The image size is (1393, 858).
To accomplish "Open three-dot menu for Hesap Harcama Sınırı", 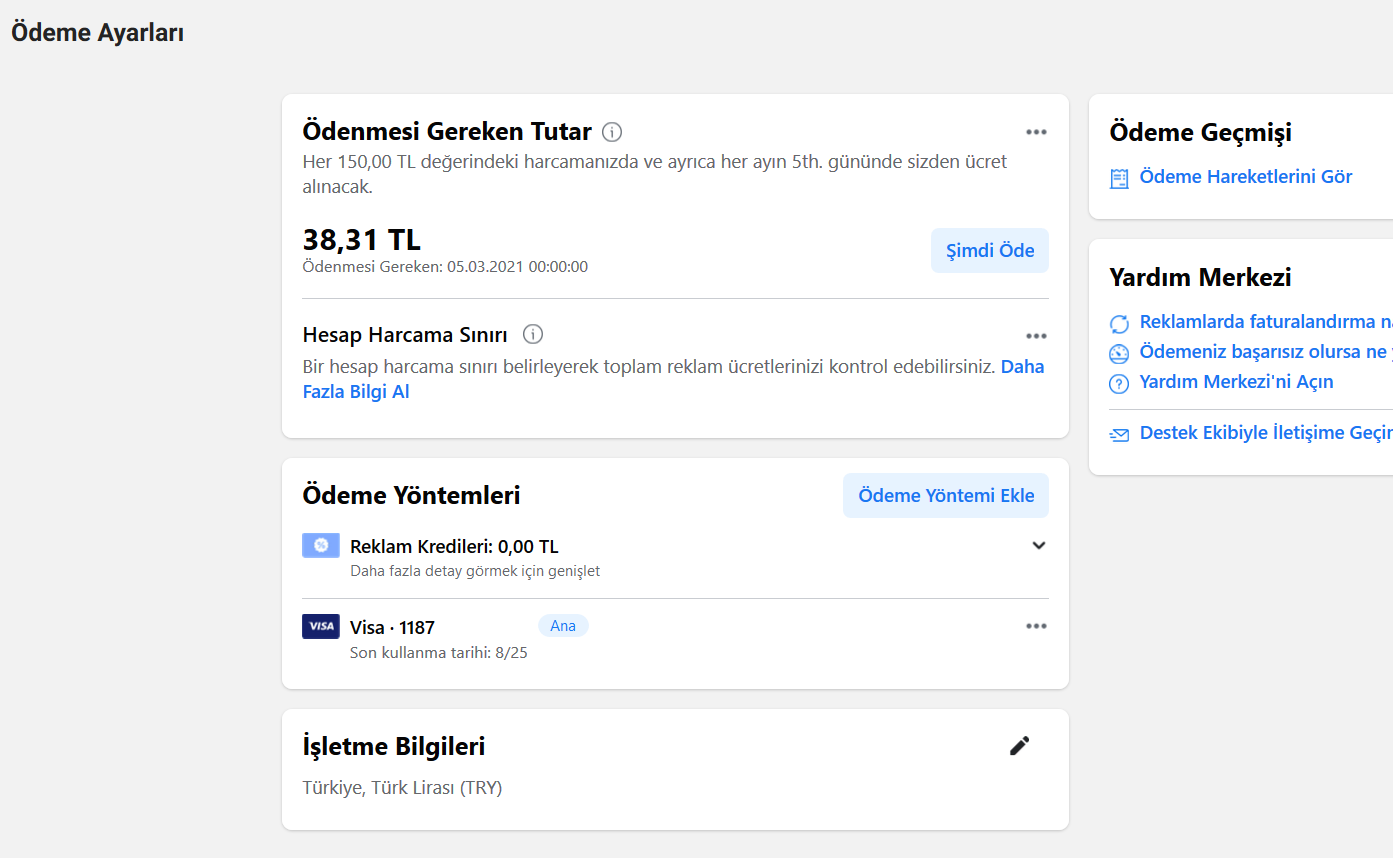I will 1036,336.
